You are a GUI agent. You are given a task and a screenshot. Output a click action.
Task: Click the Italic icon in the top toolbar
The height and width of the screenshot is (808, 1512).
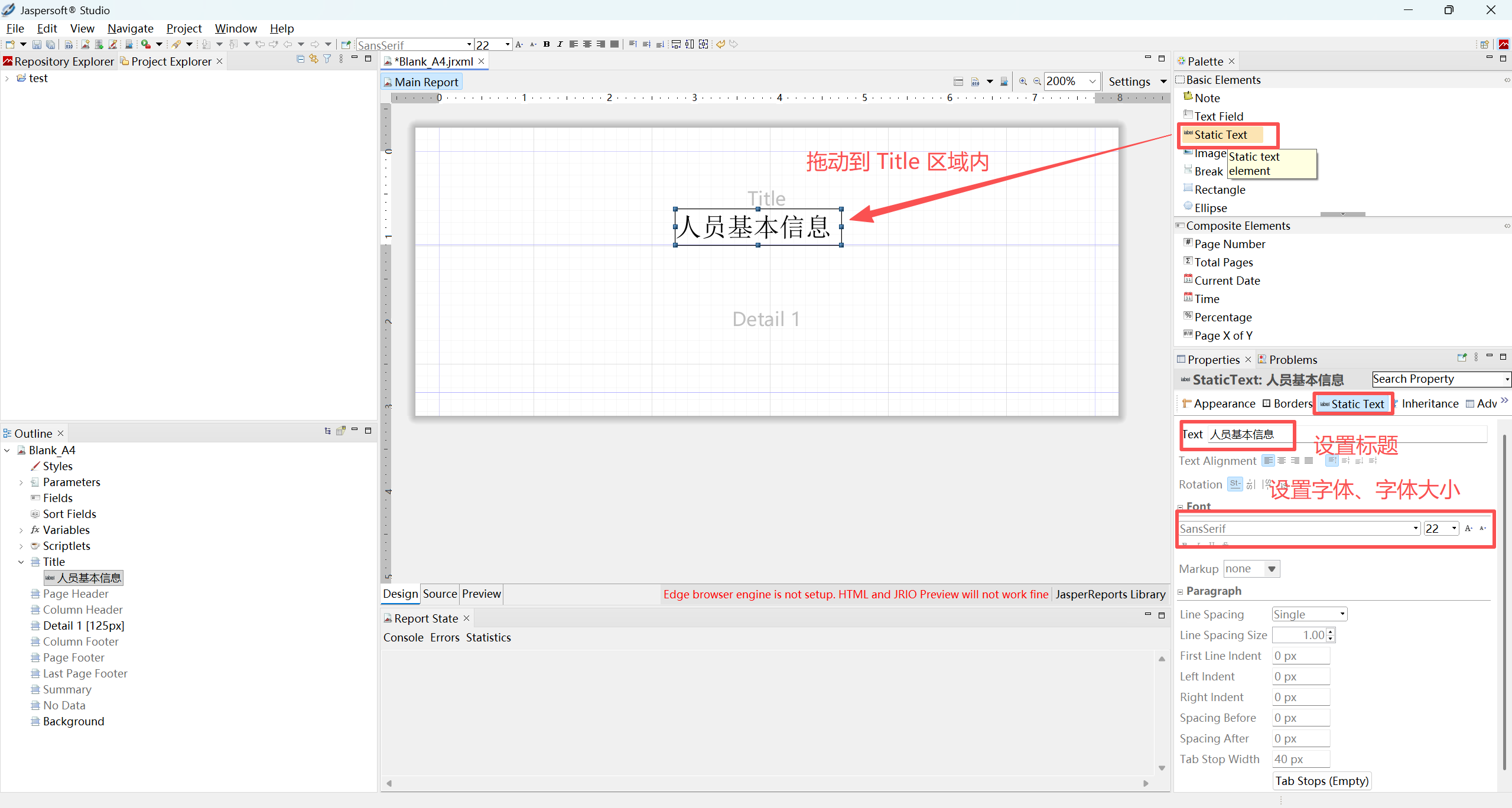click(560, 44)
